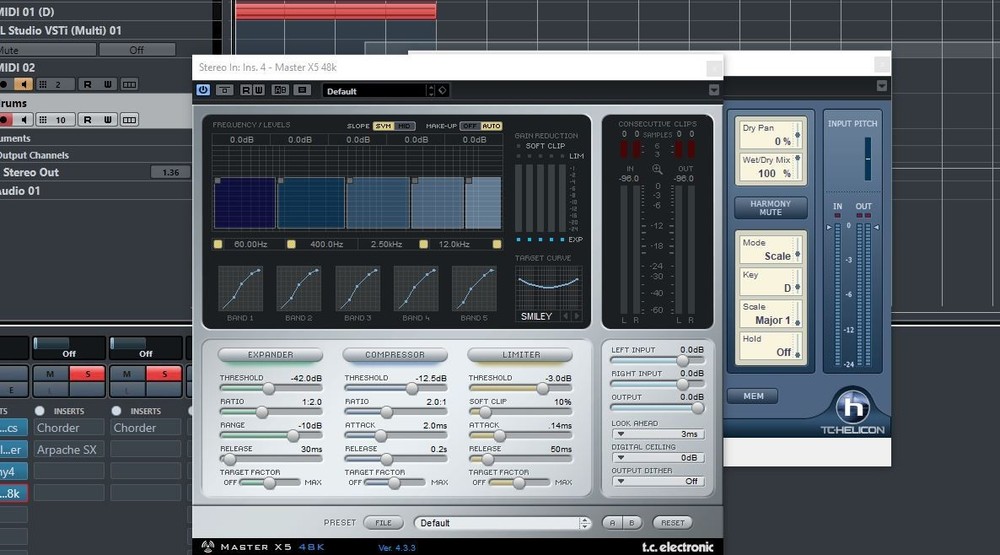Click the Band 3 curve thumbnail
1000x555 pixels.
(357, 288)
